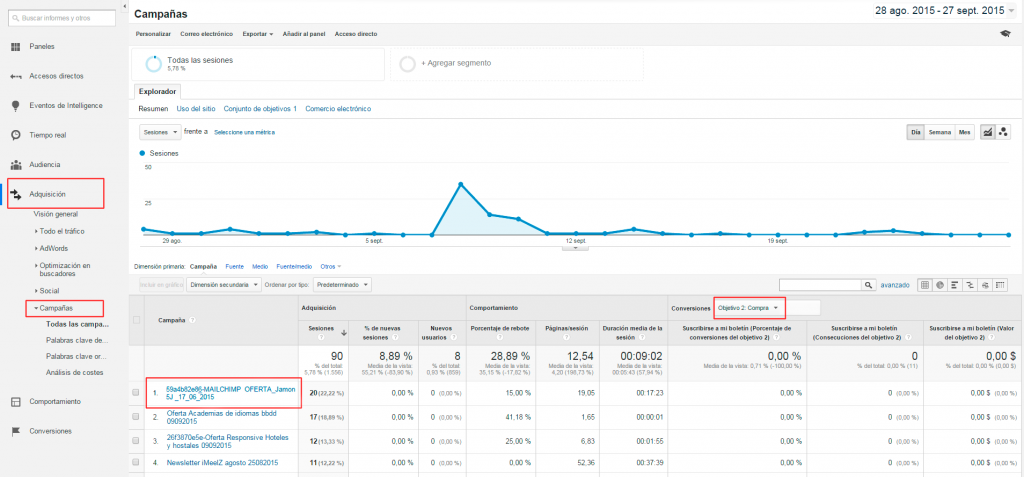The image size is (1024, 477).
Task: Click the Agregar segmento circle
Action: (408, 63)
